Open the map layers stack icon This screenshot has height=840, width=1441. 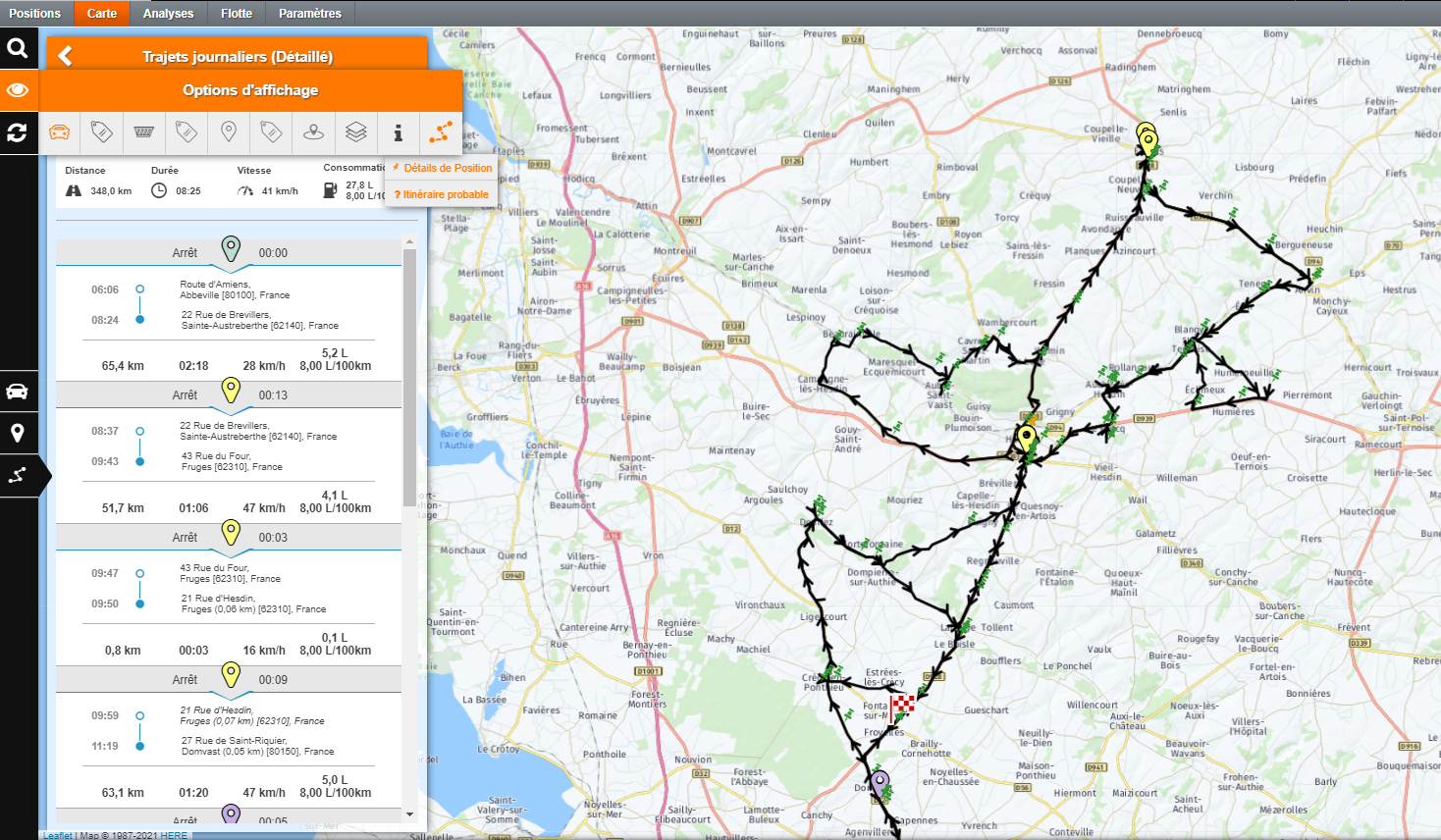click(x=355, y=132)
